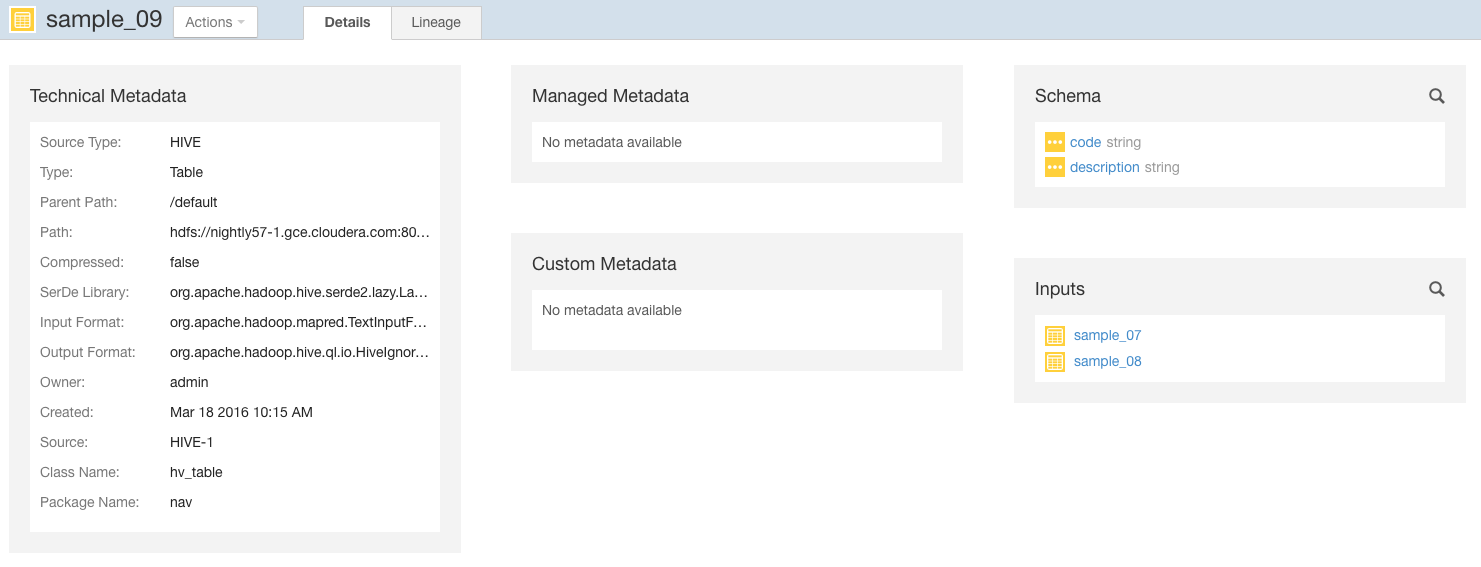The image size is (1481, 567).
Task: Click the sample_09 page title text
Action: click(104, 19)
